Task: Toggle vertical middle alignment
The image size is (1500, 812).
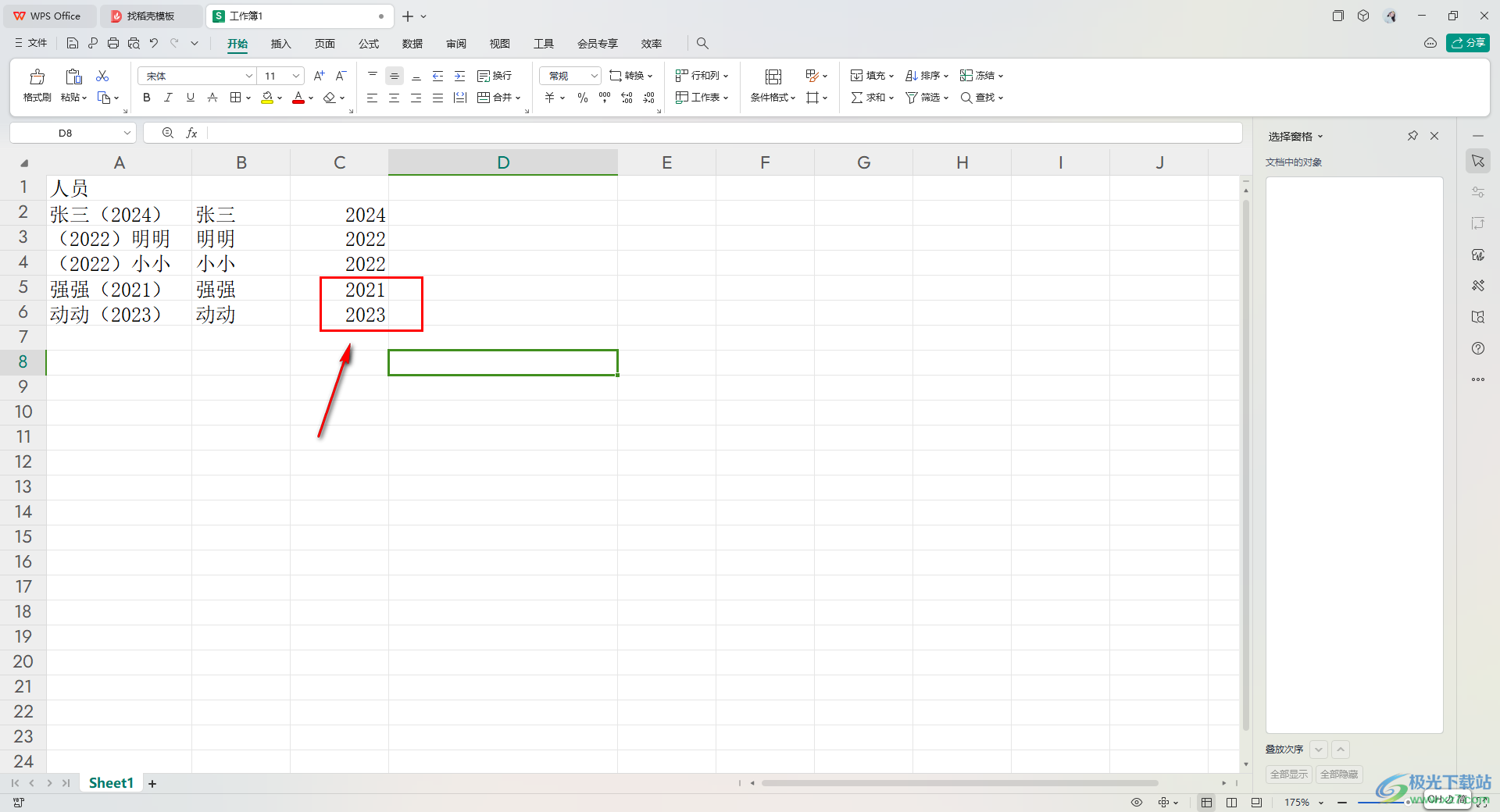Action: [x=395, y=76]
